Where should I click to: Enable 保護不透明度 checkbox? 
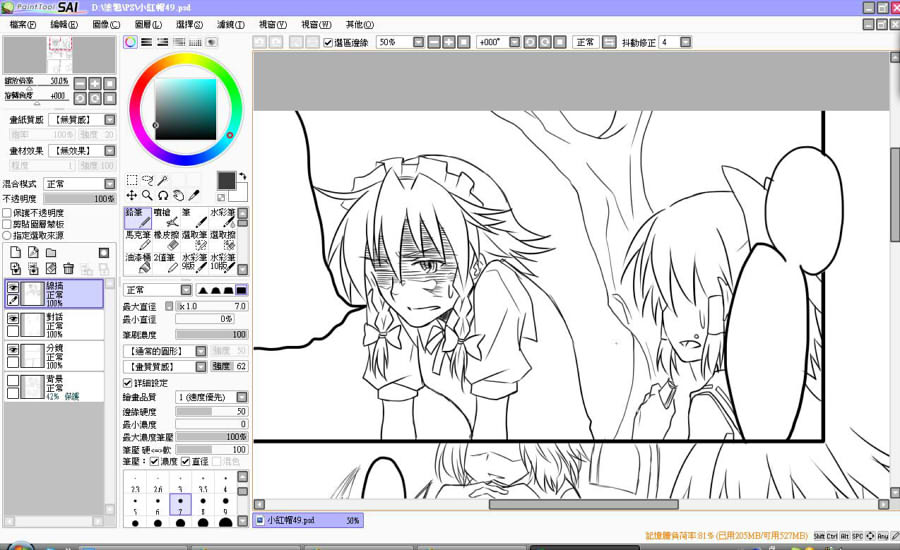tap(8, 213)
